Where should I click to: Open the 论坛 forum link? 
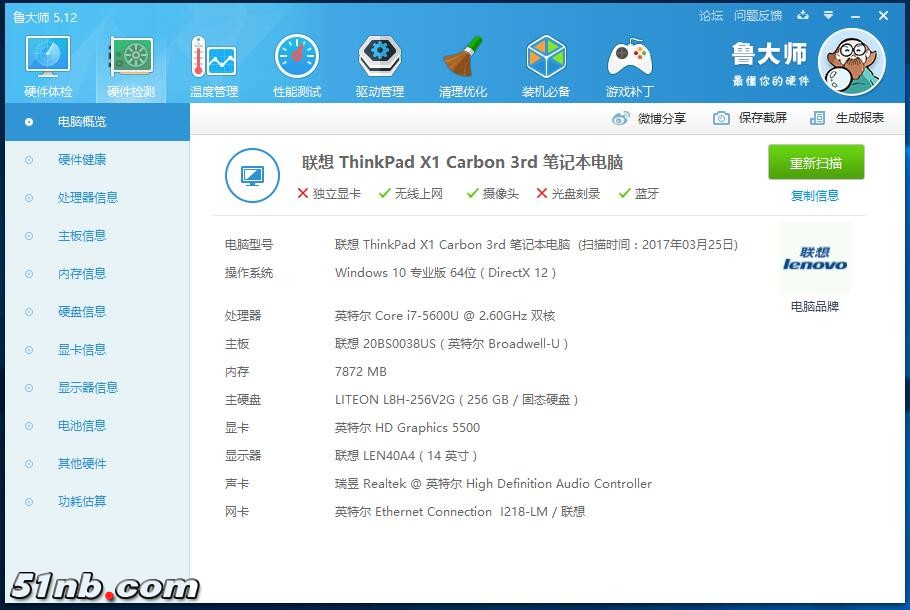pos(711,16)
